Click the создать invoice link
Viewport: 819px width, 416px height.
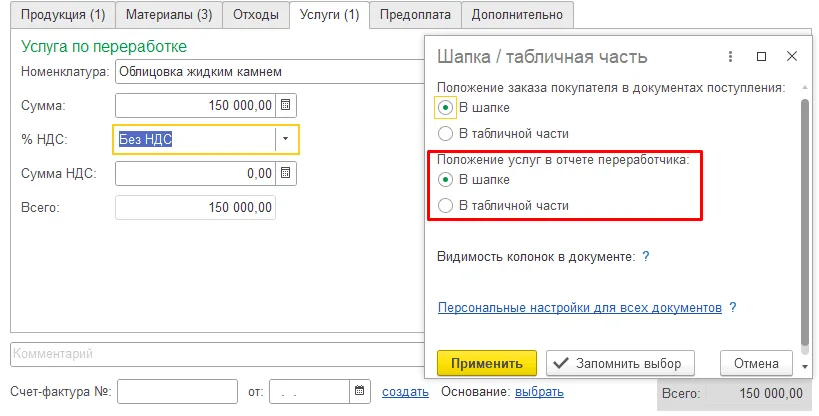pos(405,391)
